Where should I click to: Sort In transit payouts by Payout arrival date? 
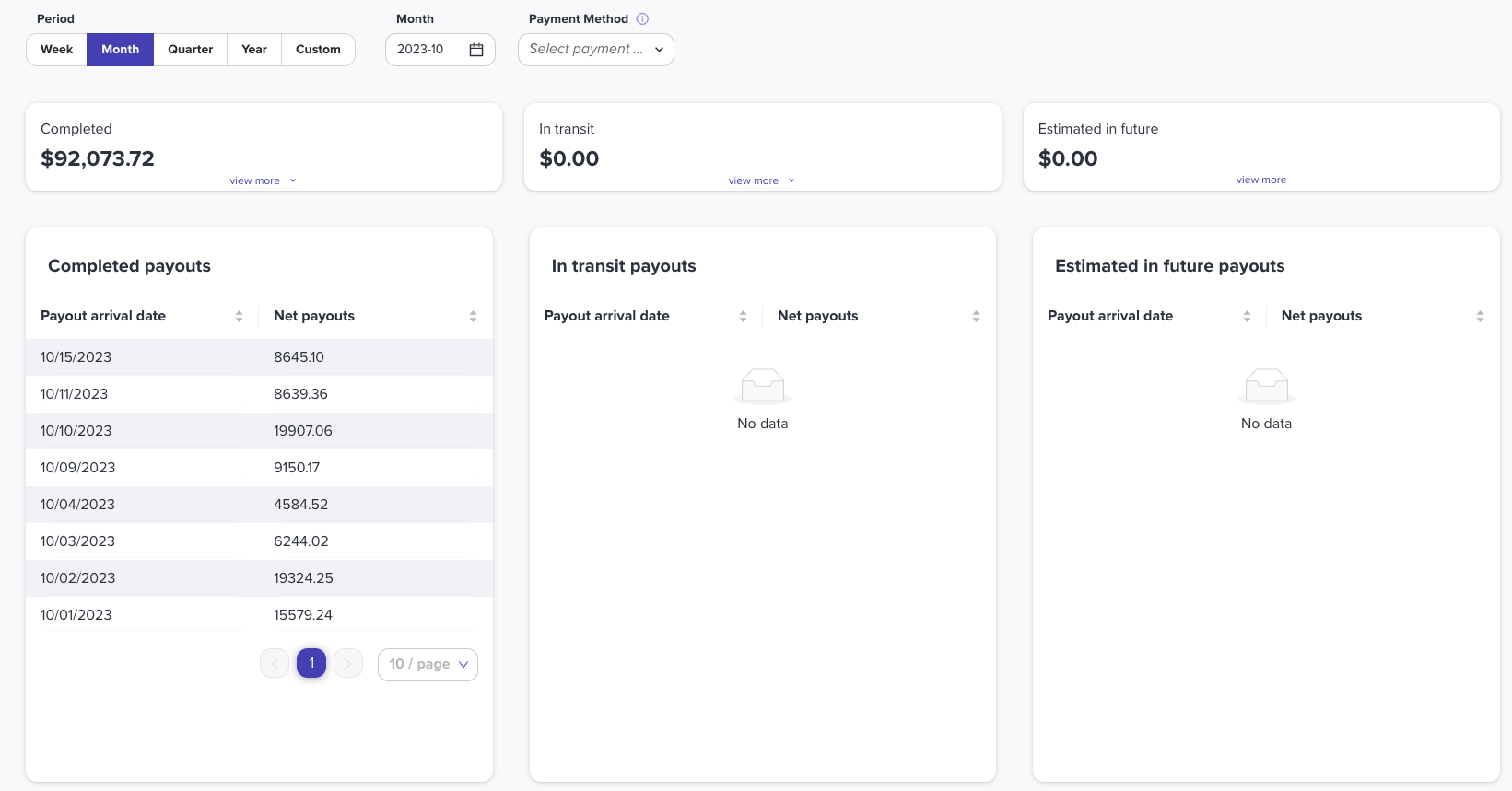point(743,316)
